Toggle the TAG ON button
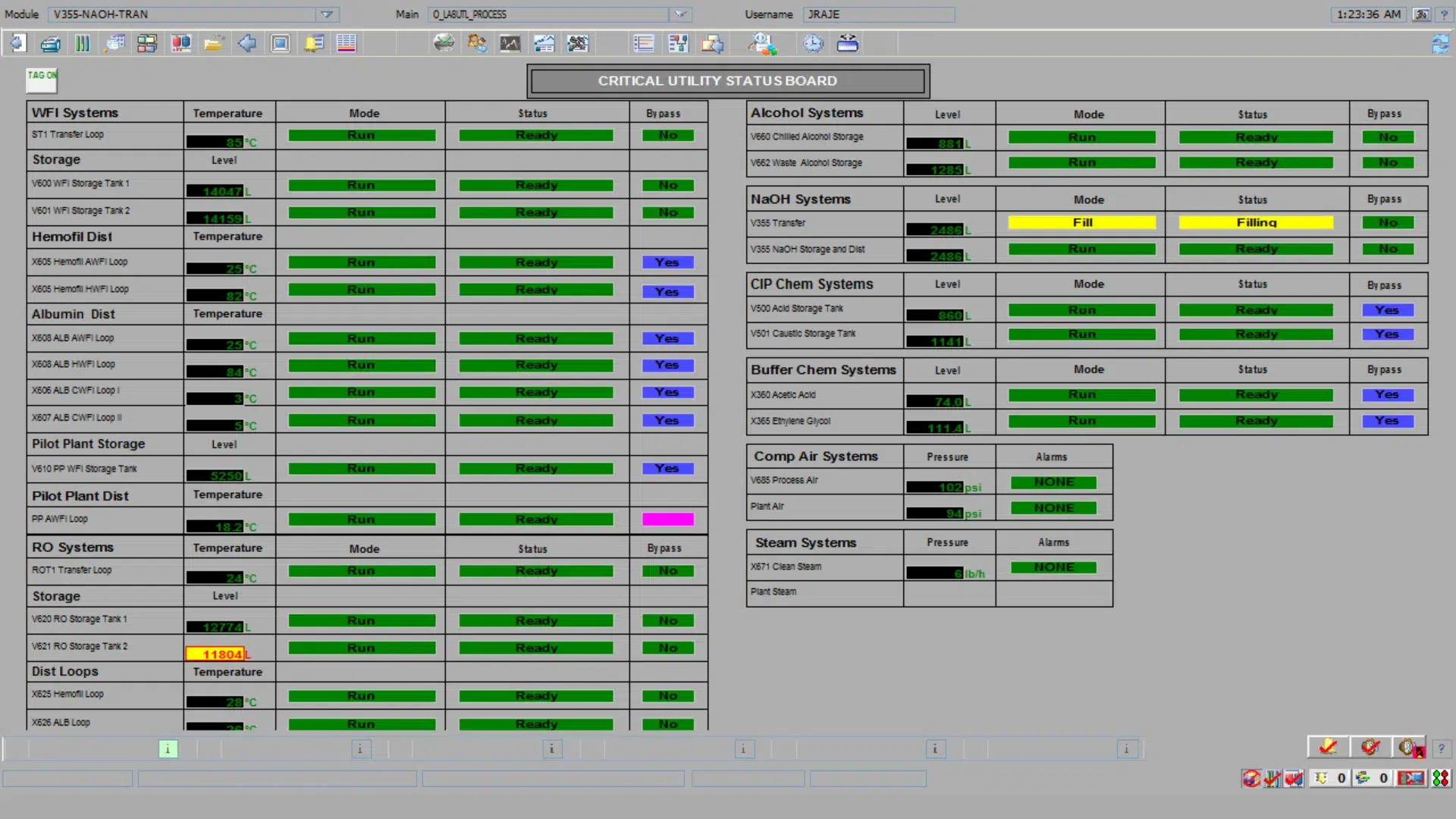Screen dimensions: 1456x819 point(42,80)
